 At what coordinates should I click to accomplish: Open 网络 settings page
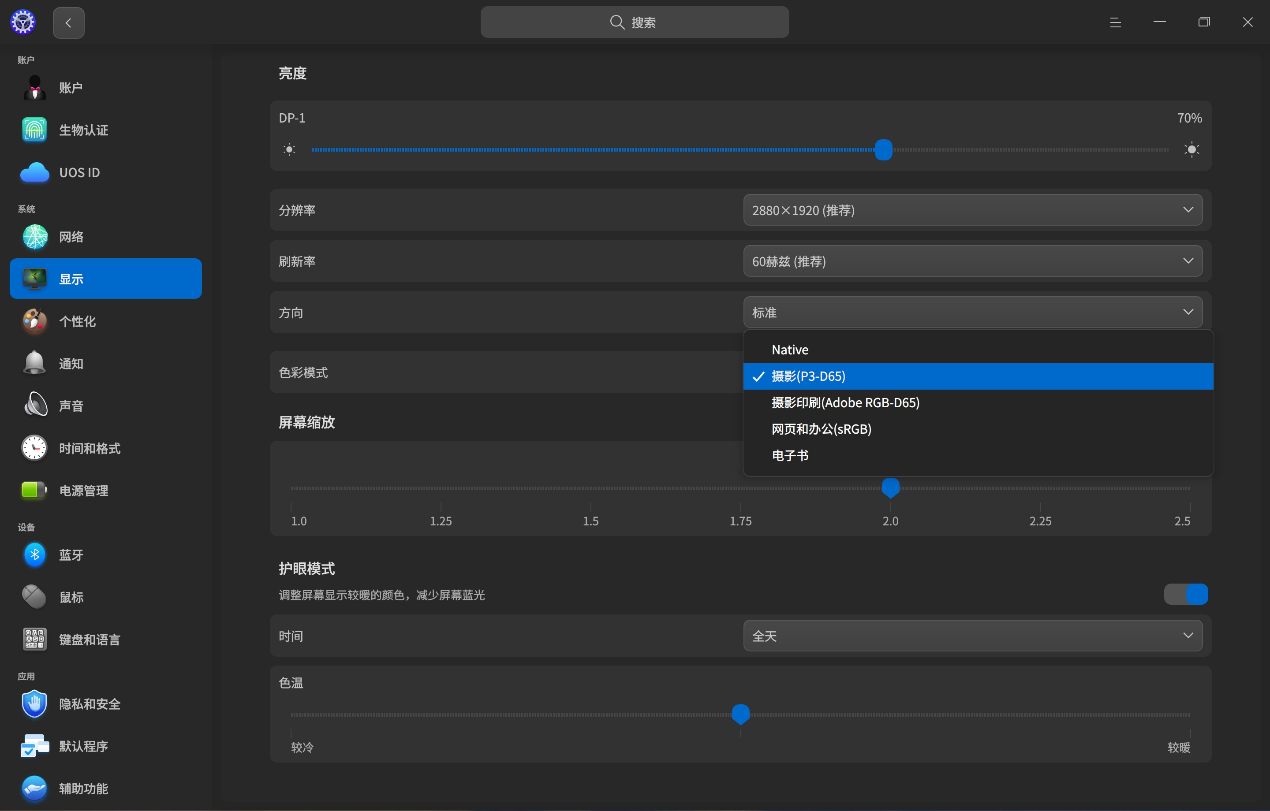(x=106, y=237)
